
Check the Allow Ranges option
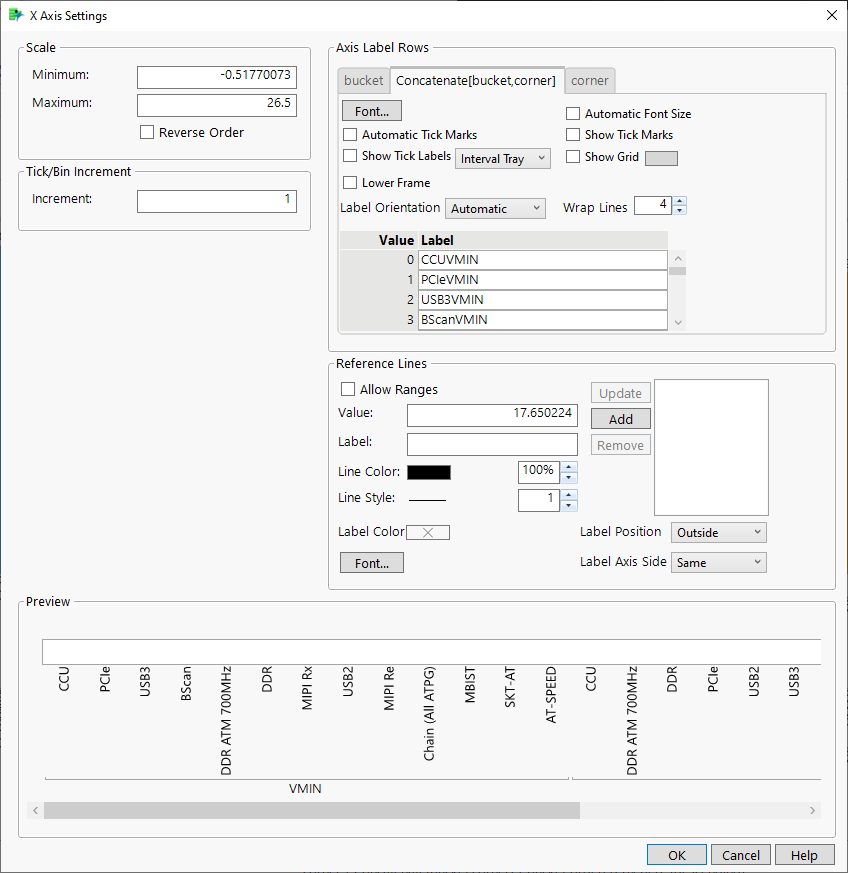point(348,390)
